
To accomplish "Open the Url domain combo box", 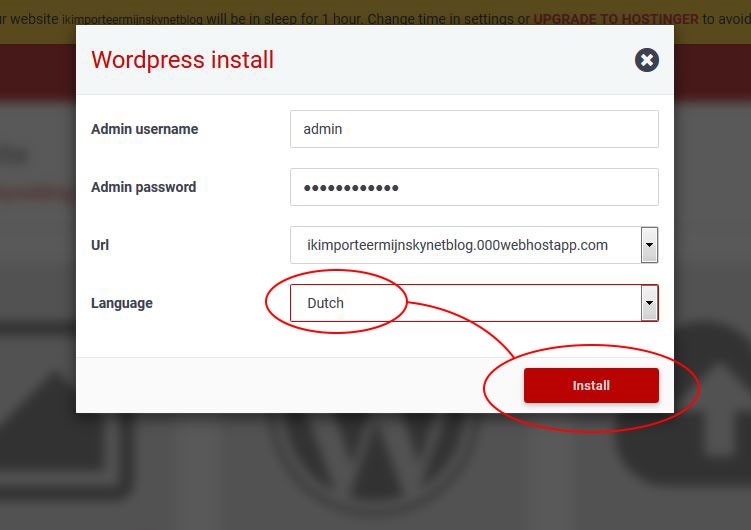I will (x=474, y=245).
